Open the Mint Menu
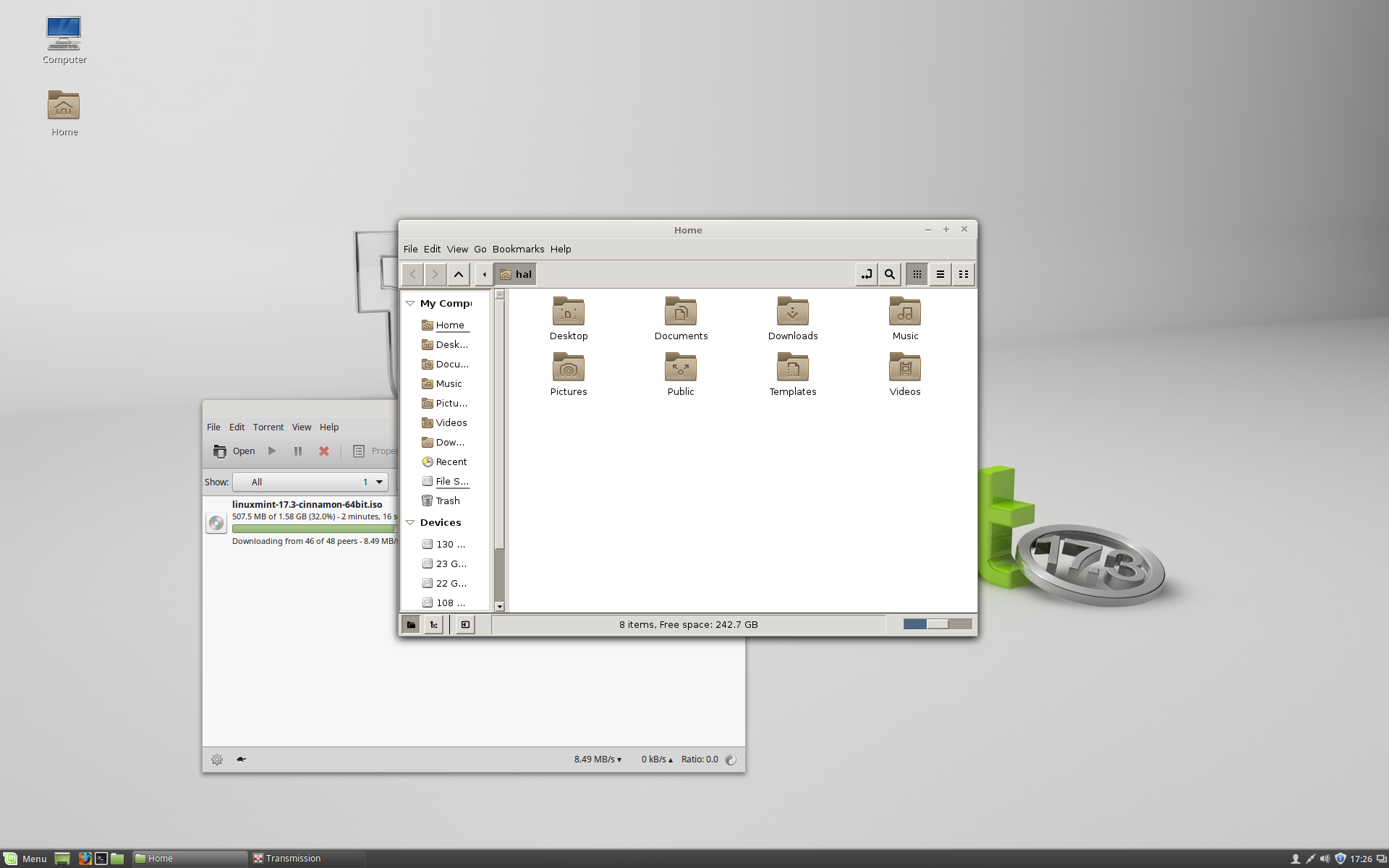This screenshot has width=1389, height=868. pos(25,859)
